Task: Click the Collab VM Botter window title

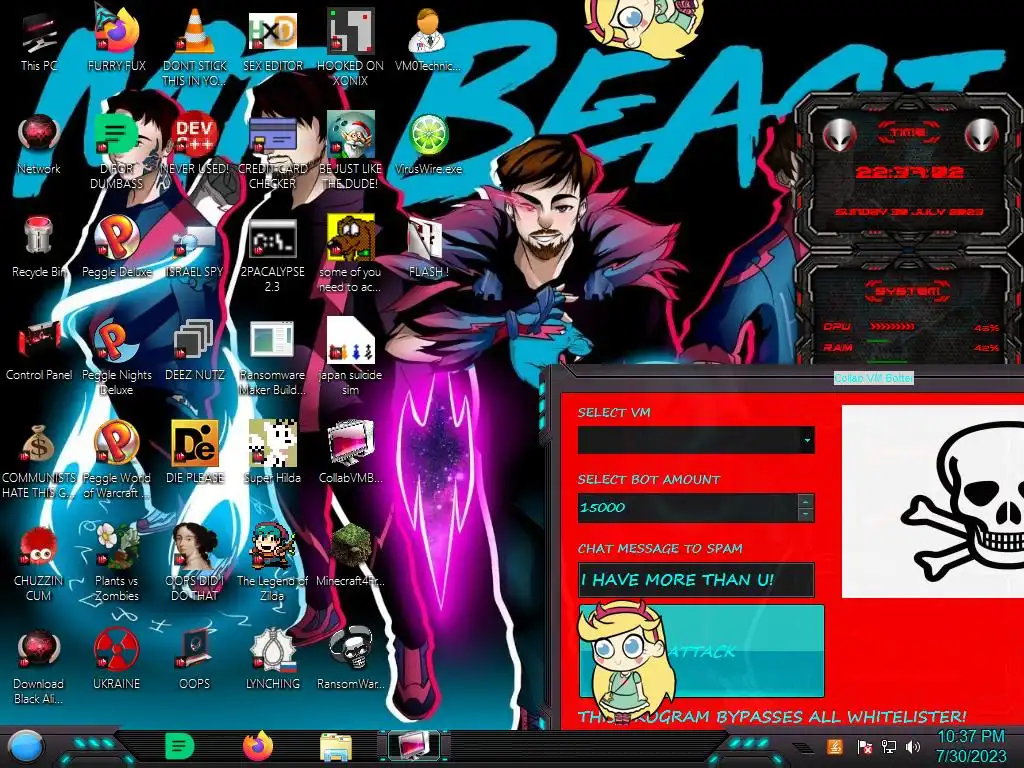Action: click(874, 378)
